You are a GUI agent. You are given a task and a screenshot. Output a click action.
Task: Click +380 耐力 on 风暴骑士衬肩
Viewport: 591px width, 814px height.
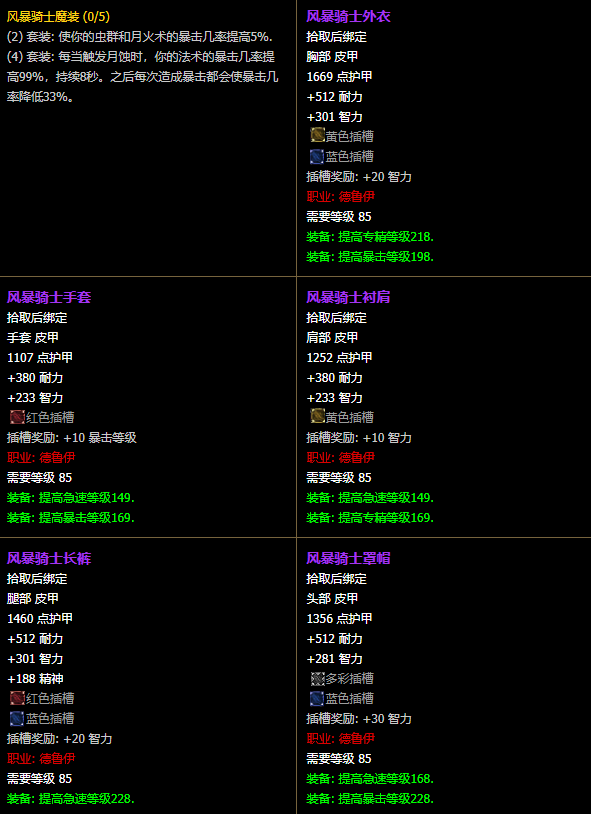click(x=334, y=377)
